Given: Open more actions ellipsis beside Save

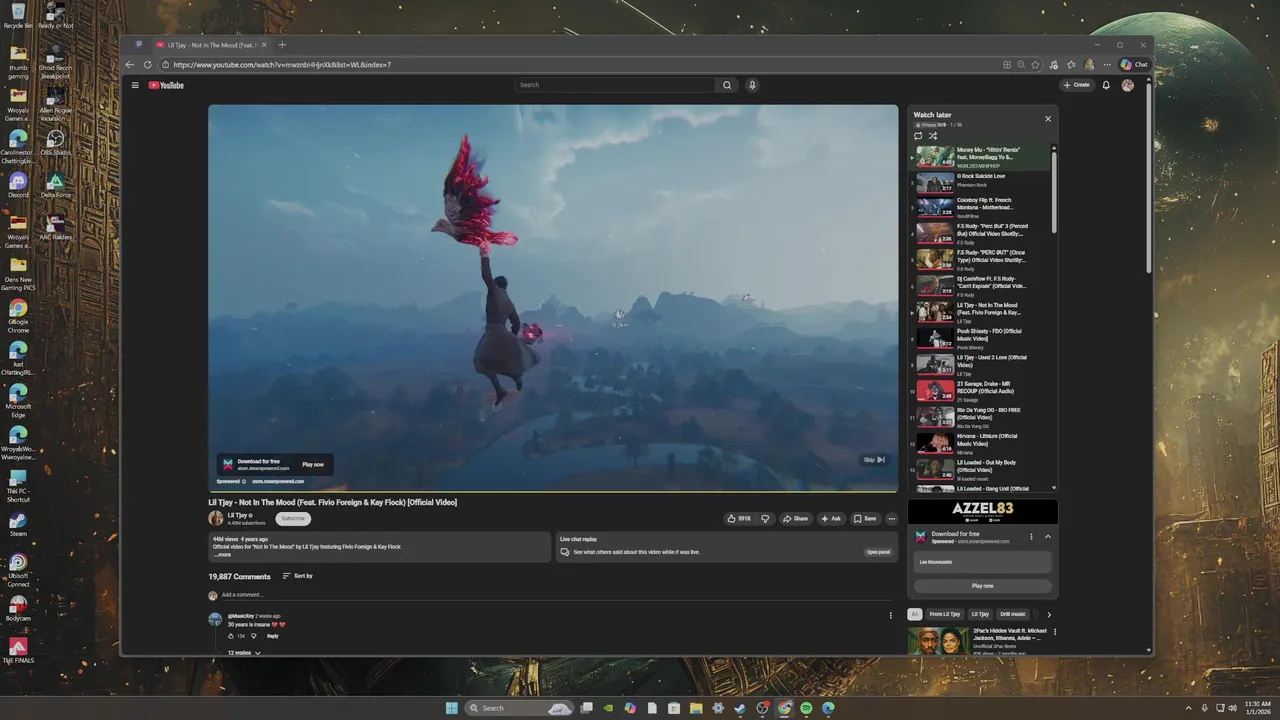Looking at the screenshot, I should (891, 519).
